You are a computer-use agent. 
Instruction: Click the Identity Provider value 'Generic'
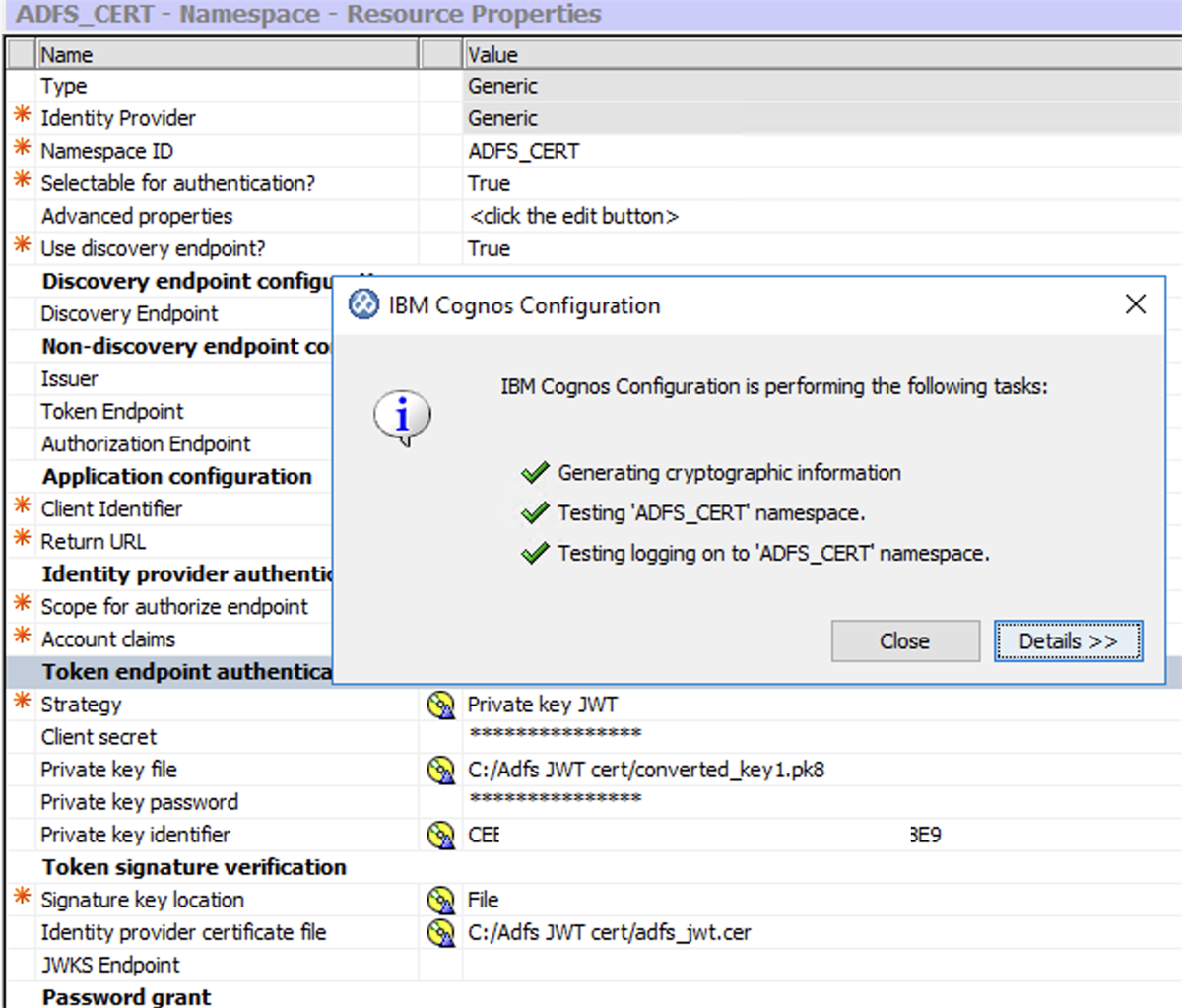click(503, 118)
